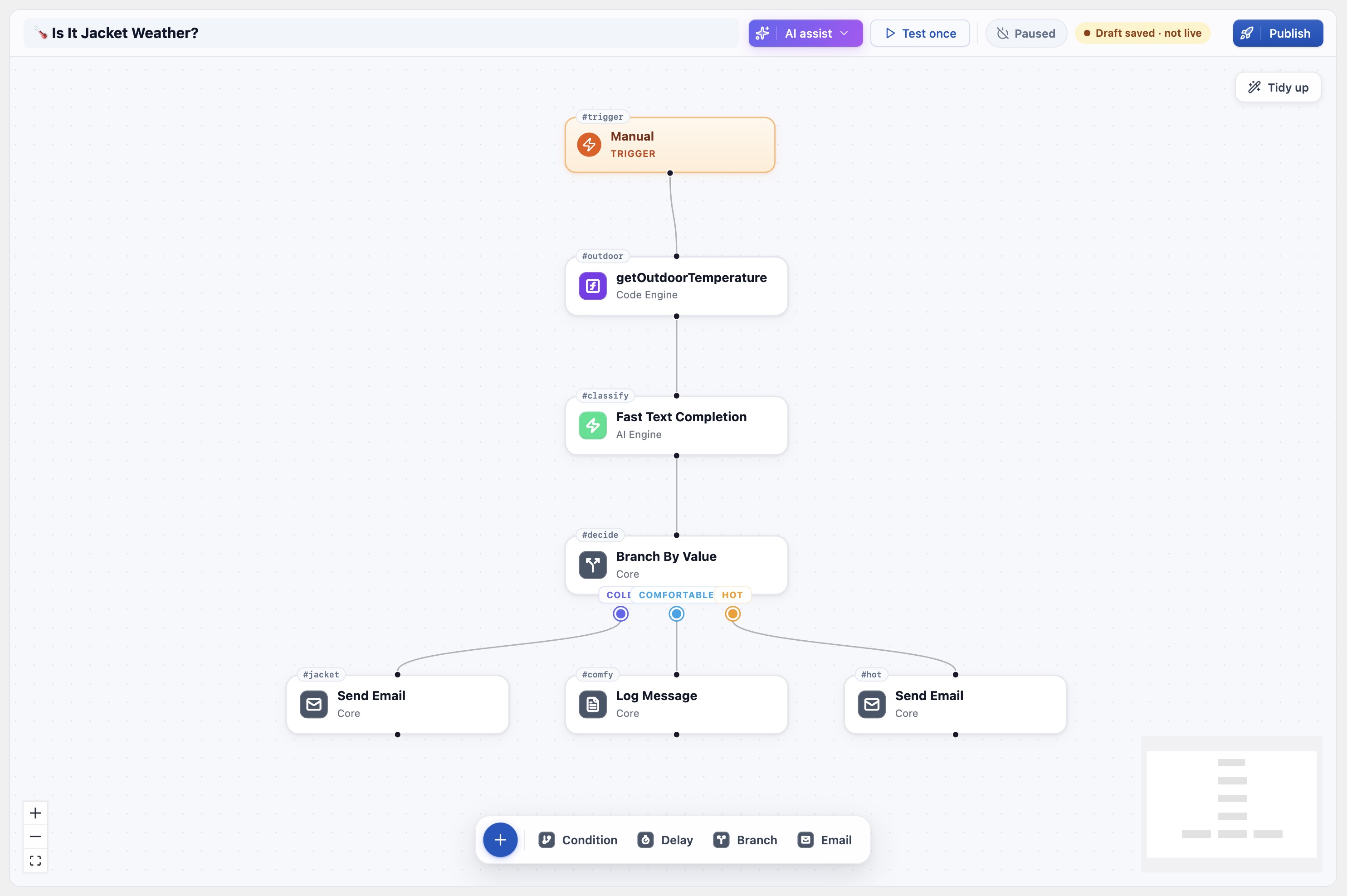Fit view with the fullscreen icon
The image size is (1347, 896).
[35, 861]
